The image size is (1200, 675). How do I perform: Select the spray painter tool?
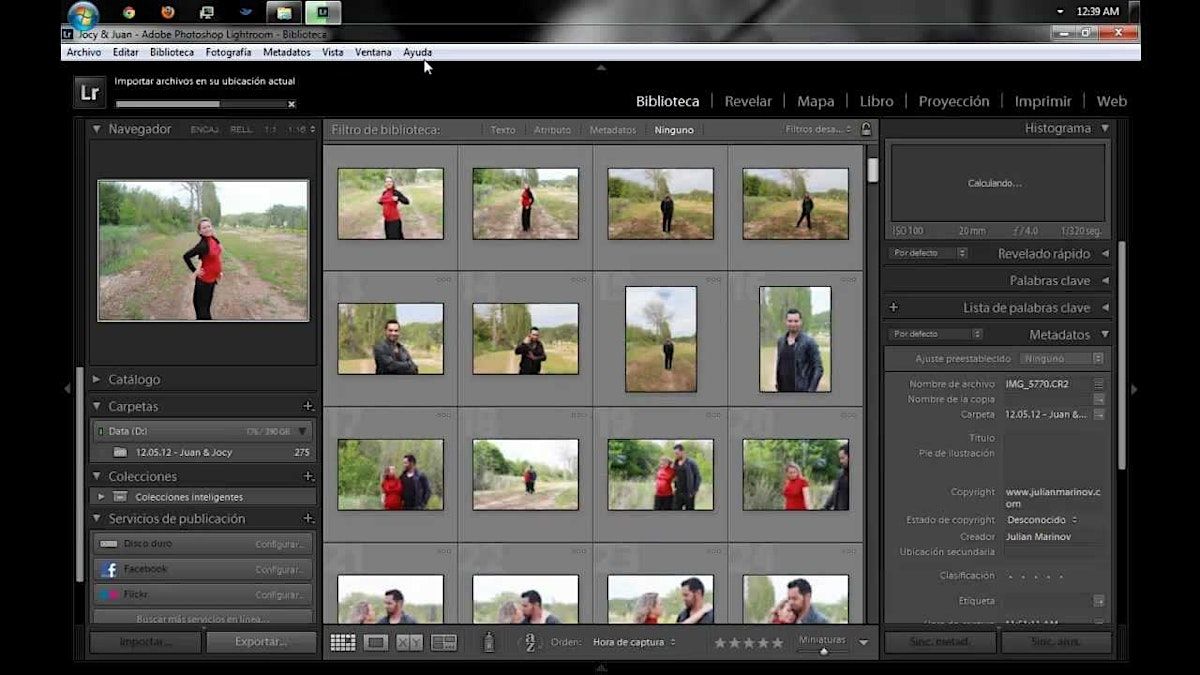(489, 642)
